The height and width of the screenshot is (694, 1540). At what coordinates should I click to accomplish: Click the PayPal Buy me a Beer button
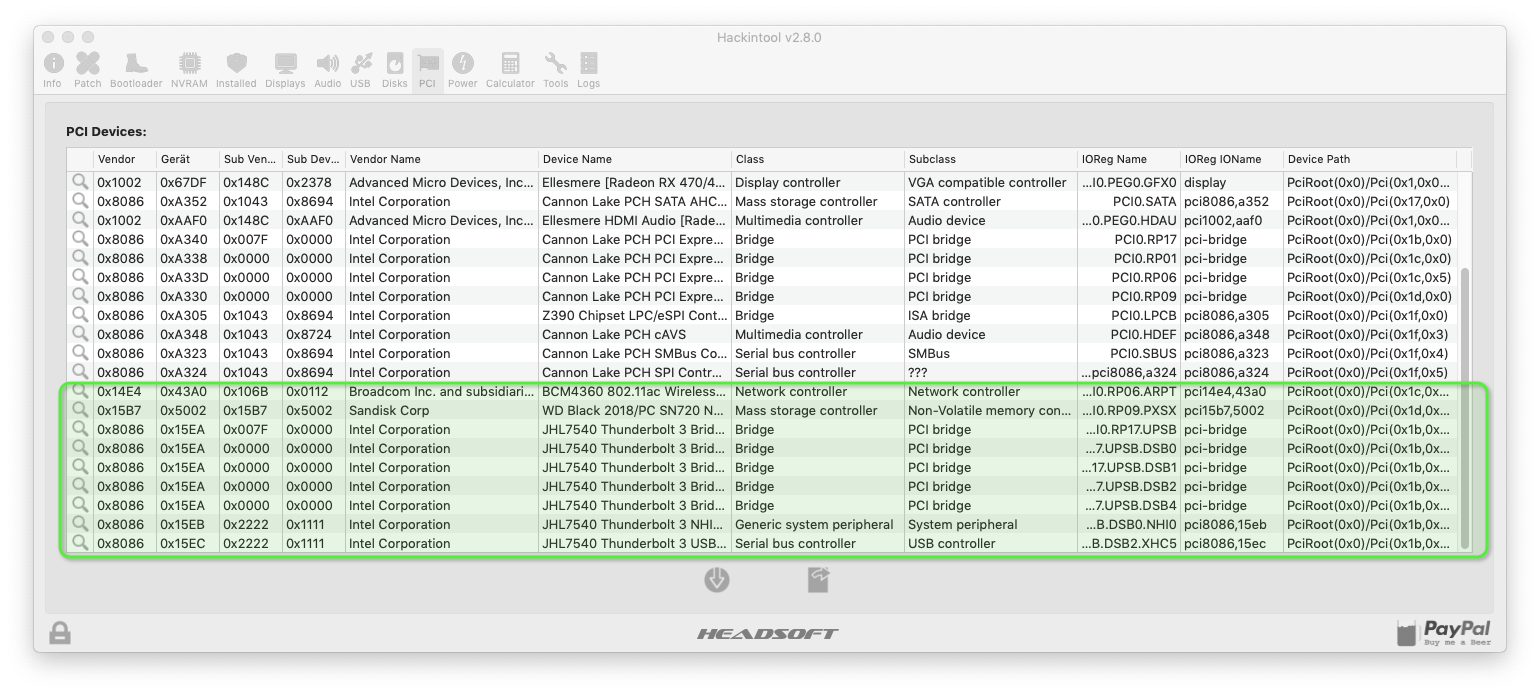tap(1444, 633)
